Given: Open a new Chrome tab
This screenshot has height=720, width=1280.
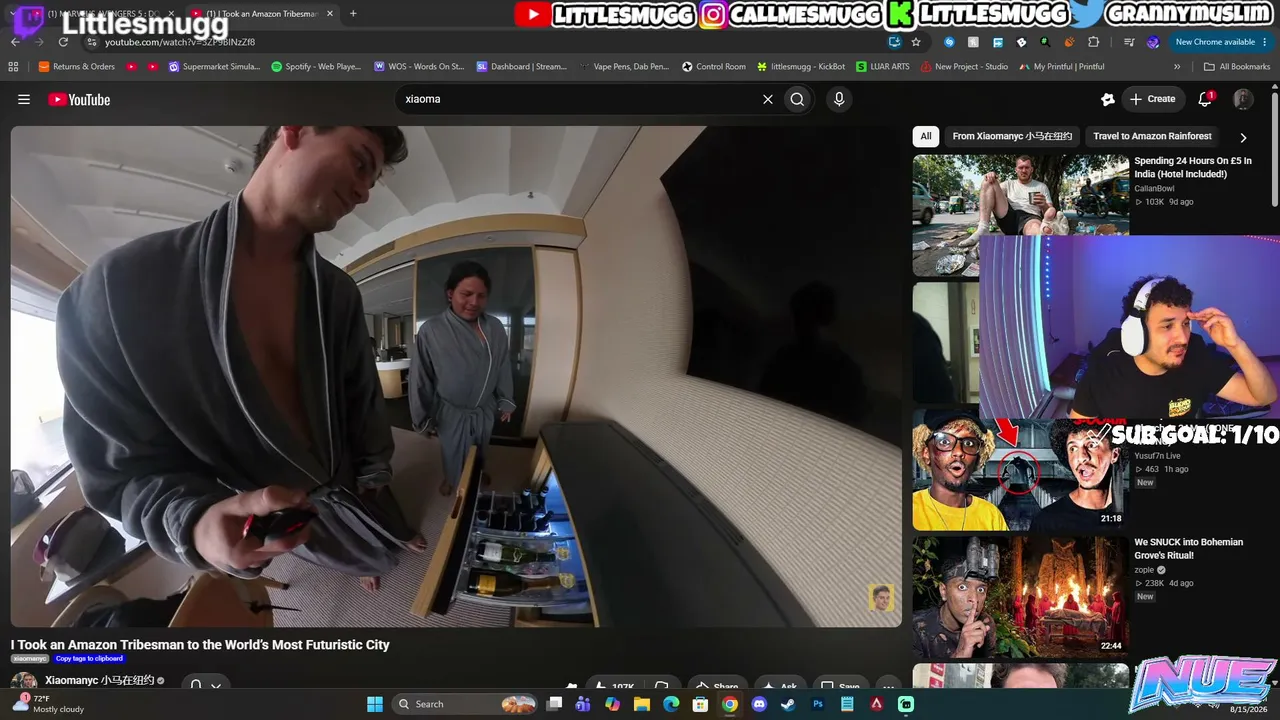Looking at the screenshot, I should coord(353,14).
